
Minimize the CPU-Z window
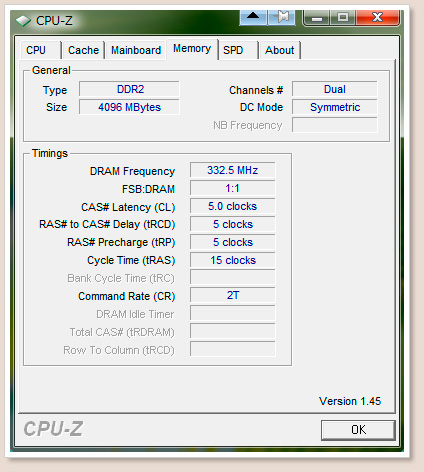tap(317, 17)
